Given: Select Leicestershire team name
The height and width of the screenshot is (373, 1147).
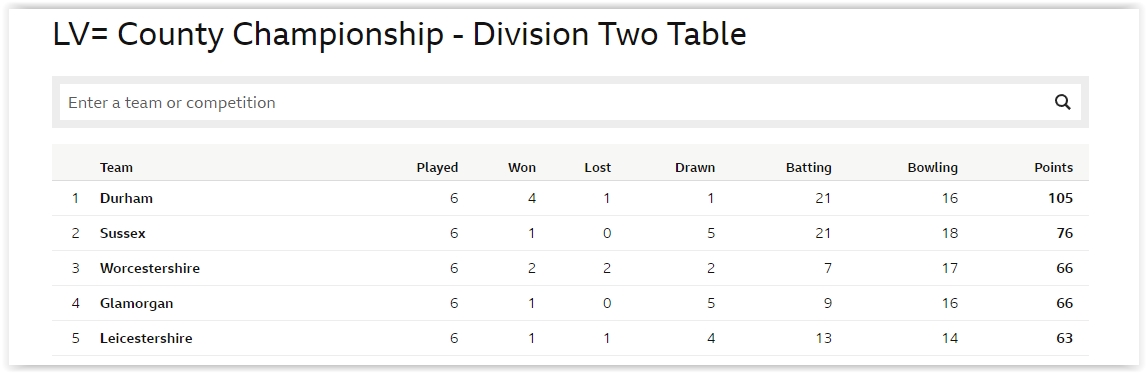Looking at the screenshot, I should (146, 339).
